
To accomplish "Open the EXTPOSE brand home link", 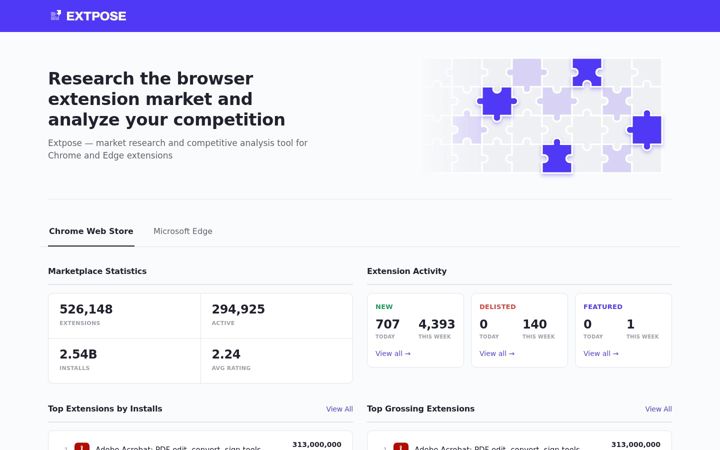I will [88, 16].
